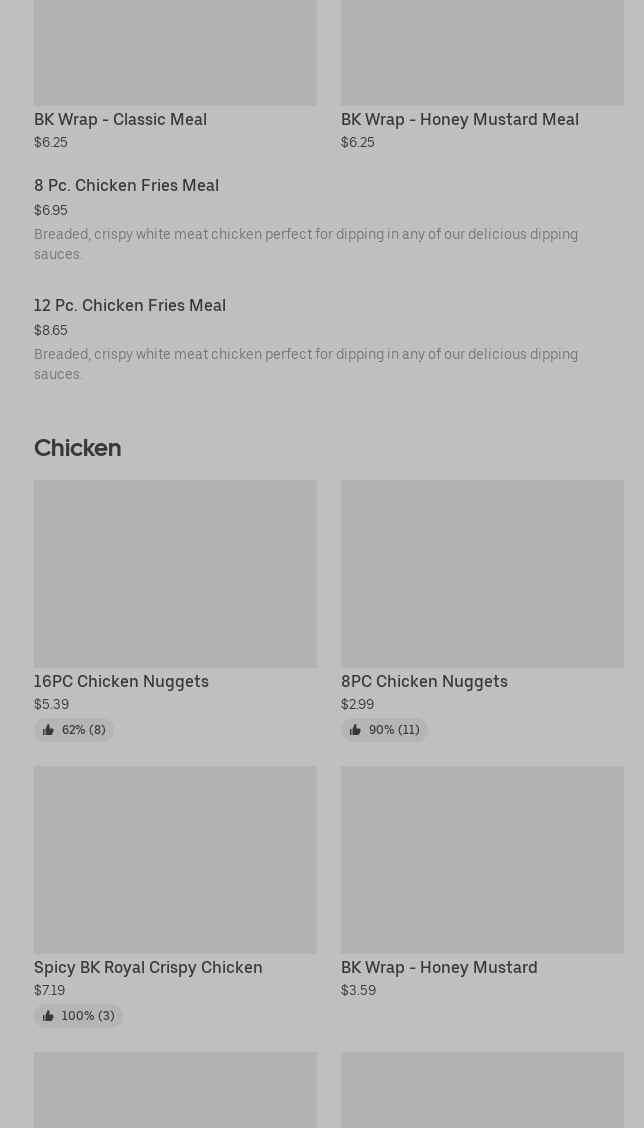Viewport: 644px width, 1128px height.
Task: Click the 100% (3) rating badge
Action: click(88, 1016)
